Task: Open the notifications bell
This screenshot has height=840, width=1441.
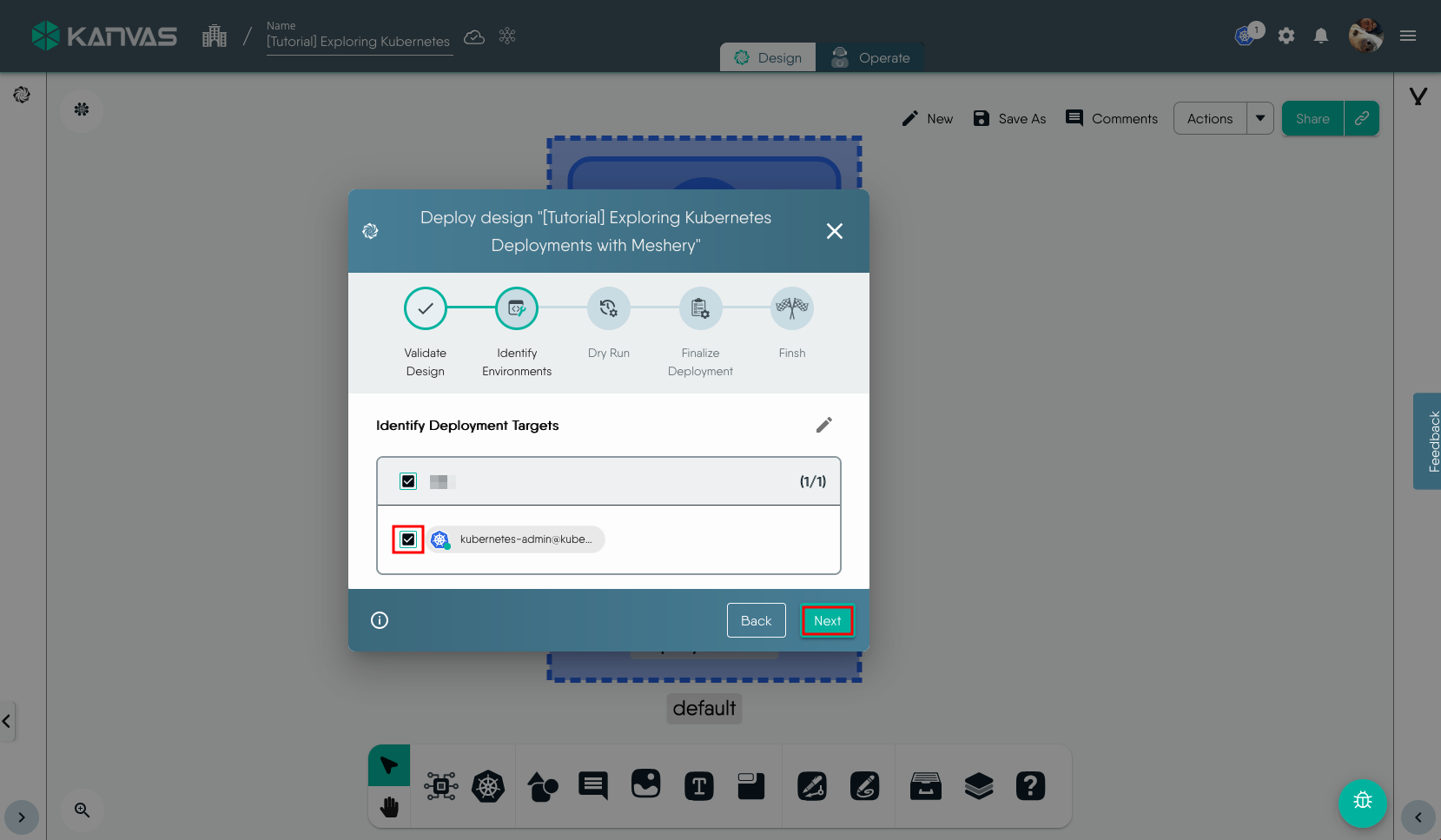Action: 1320,36
